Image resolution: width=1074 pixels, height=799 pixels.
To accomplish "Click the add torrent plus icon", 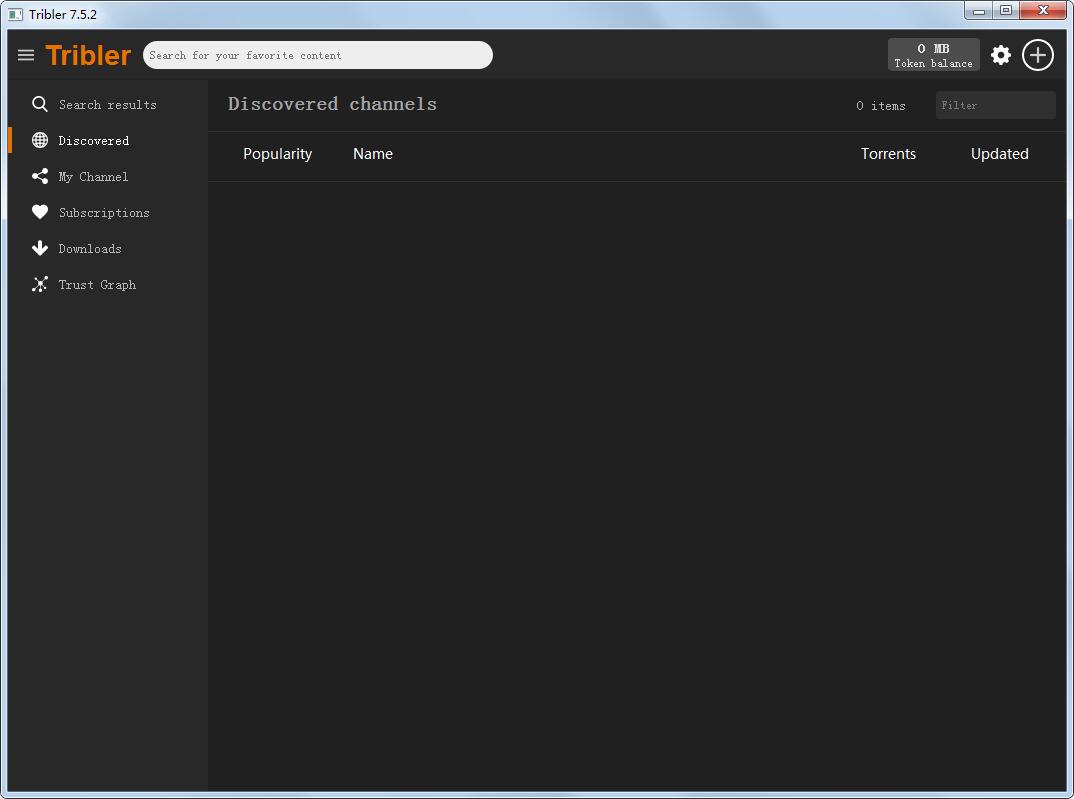I will (x=1038, y=55).
